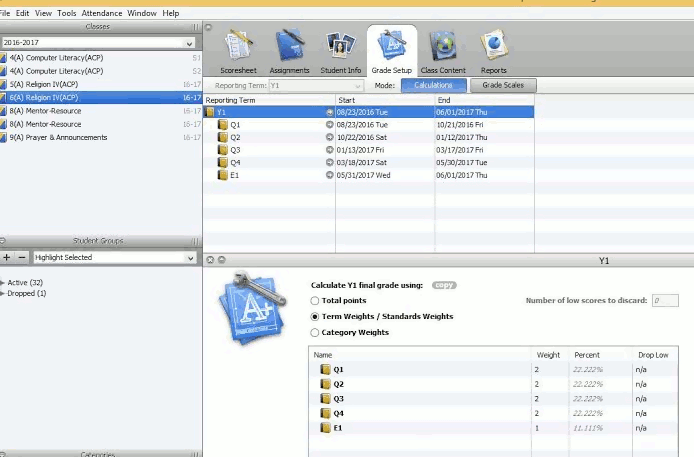Click the Q4 folder icon in weights table

coord(325,413)
